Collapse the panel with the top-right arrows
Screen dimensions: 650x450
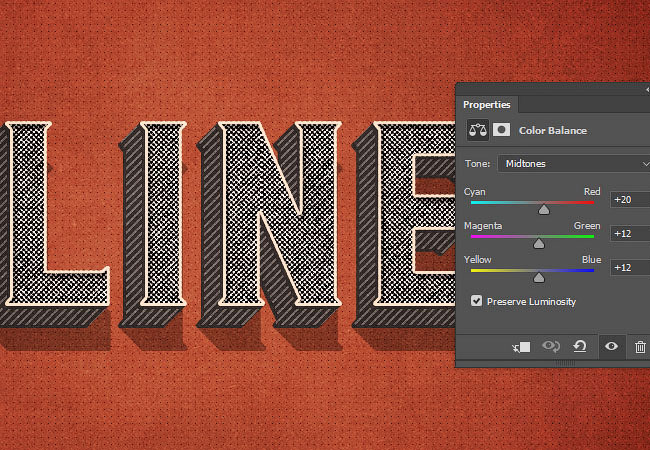point(647,90)
